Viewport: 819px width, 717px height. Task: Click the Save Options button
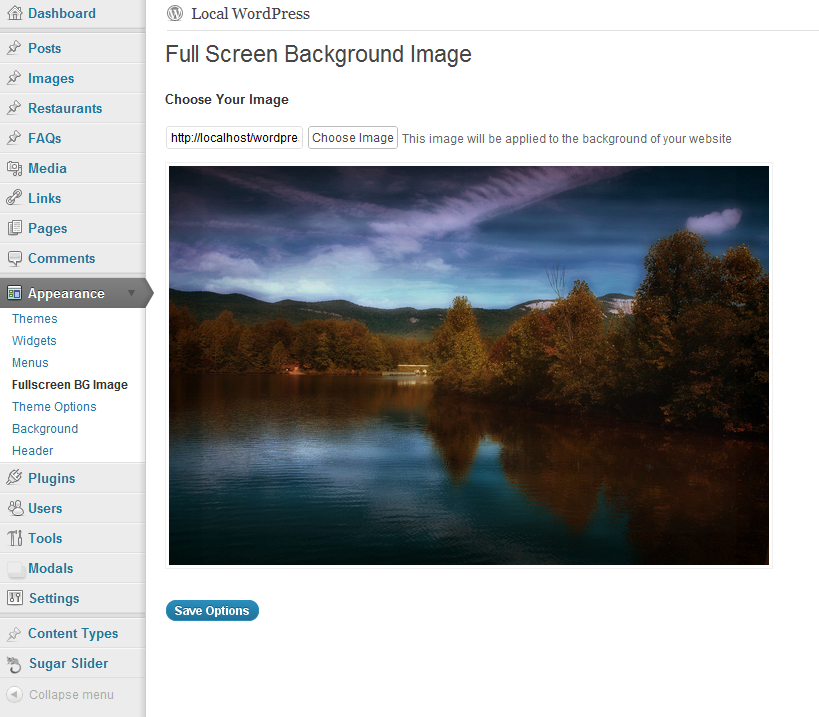(x=212, y=610)
